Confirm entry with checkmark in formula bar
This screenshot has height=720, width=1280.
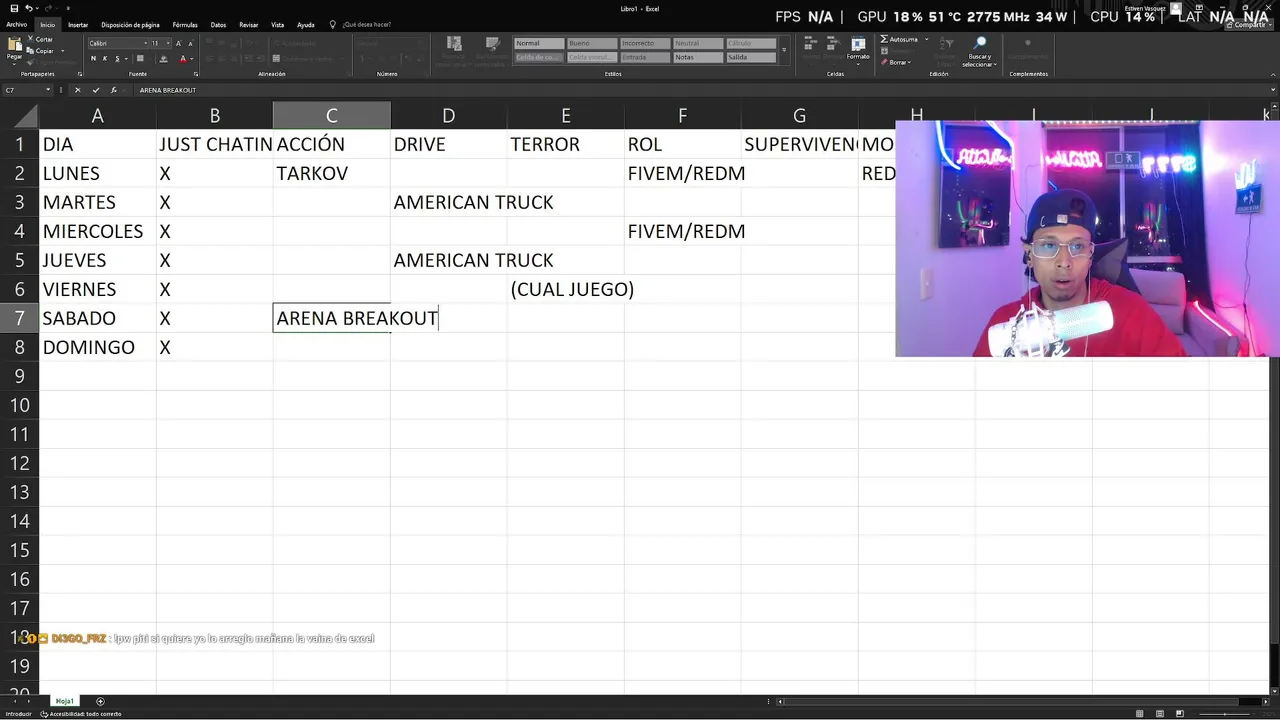[96, 90]
